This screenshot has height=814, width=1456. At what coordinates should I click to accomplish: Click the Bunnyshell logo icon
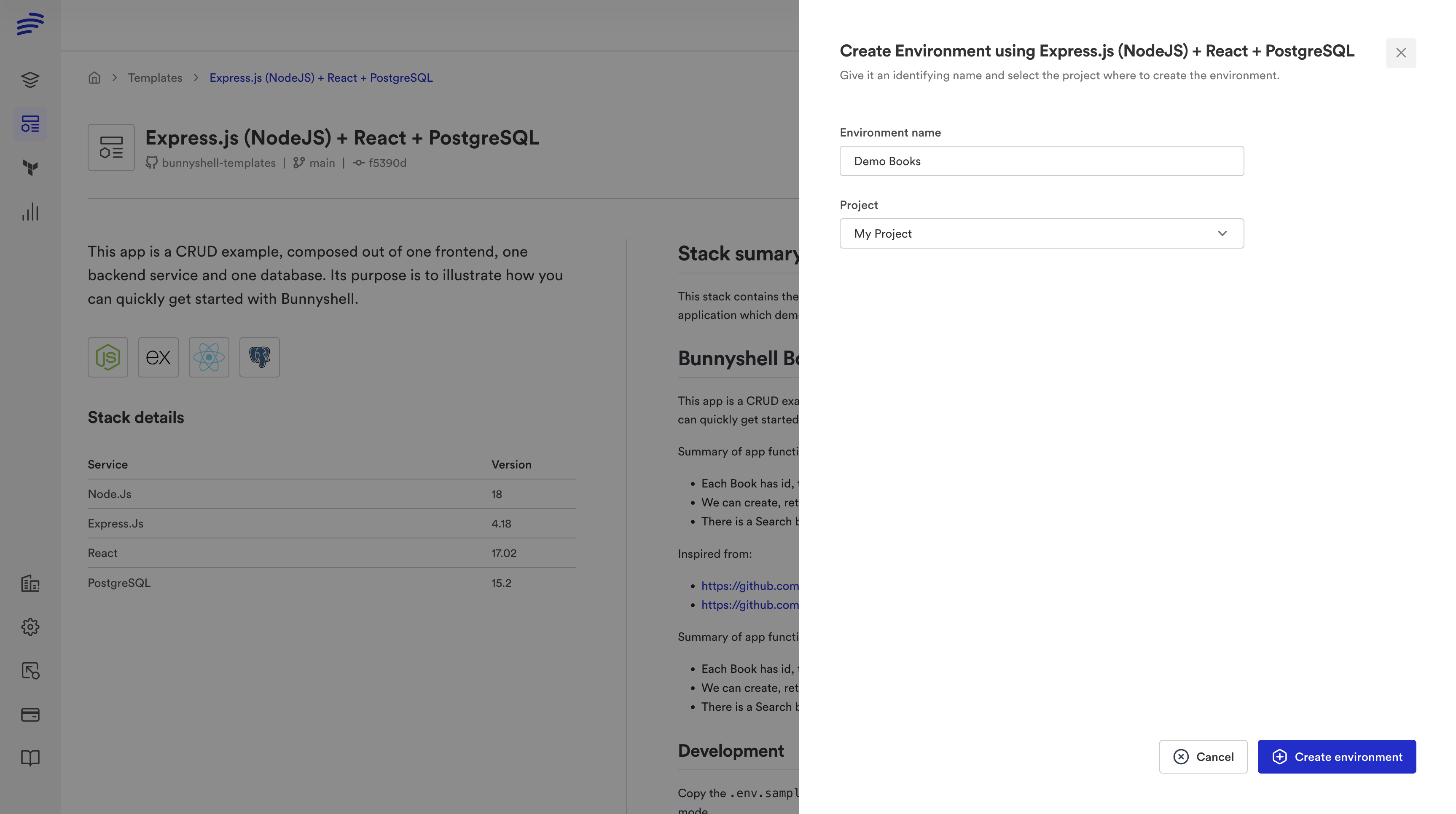30,24
